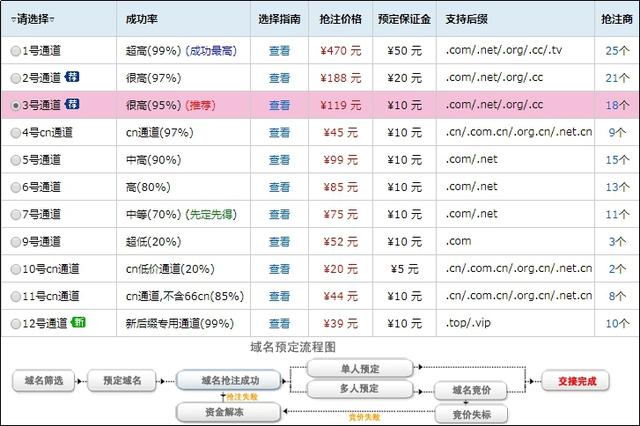Viewport: 640px width, 426px height.
Task: Click the 超高(99%) success rate text
Action: (153, 51)
